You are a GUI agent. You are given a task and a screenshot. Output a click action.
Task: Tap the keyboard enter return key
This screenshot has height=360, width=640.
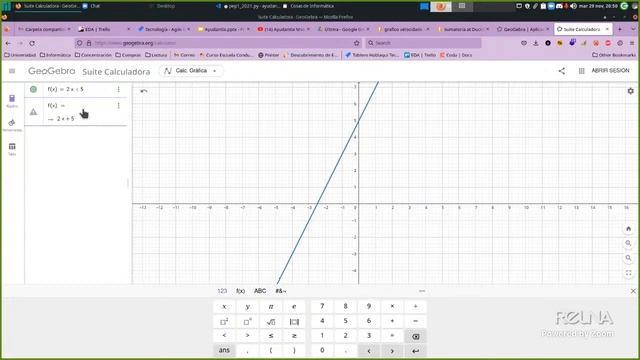tap(416, 351)
